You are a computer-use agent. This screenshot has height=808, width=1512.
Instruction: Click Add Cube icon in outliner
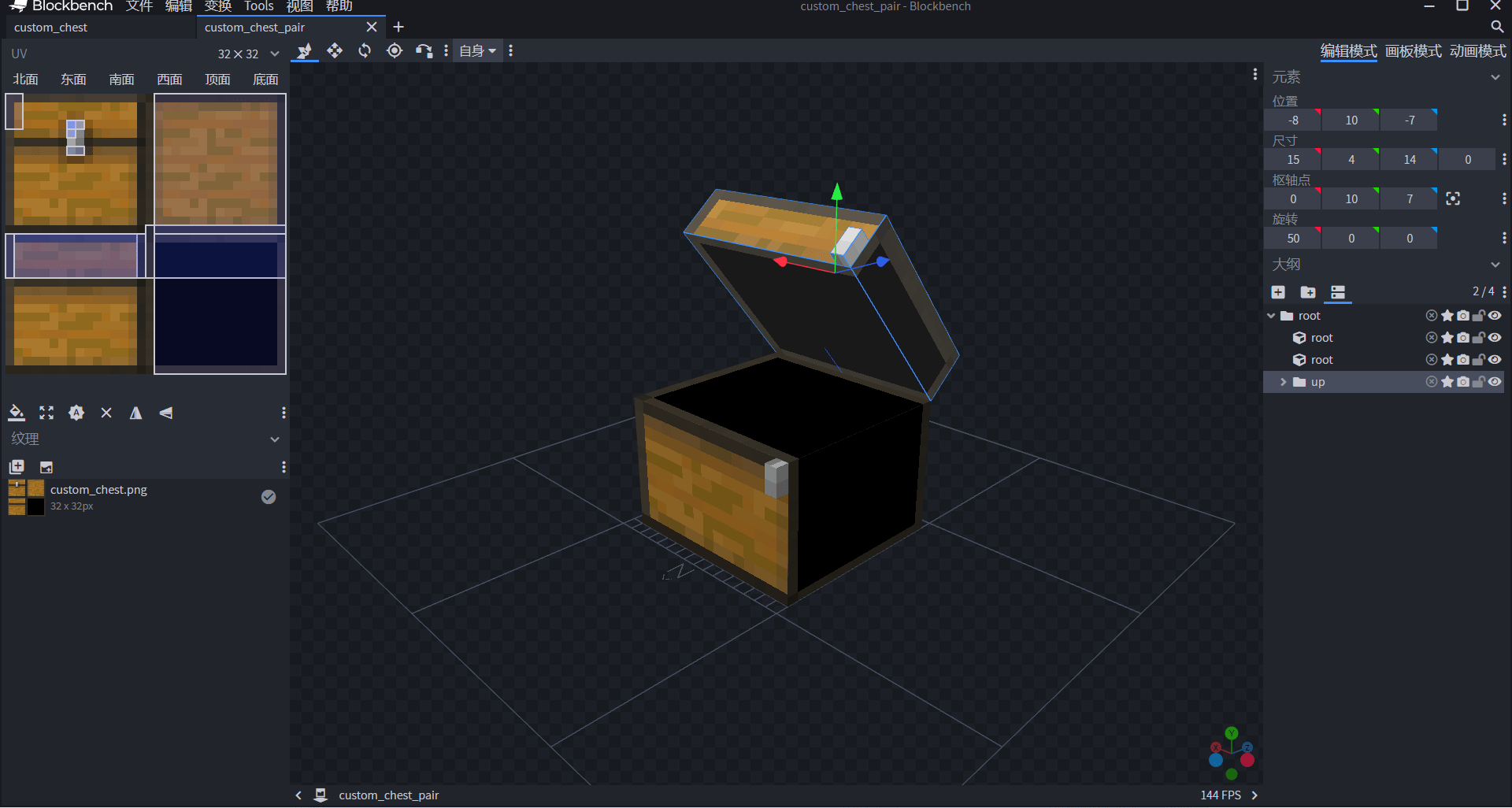click(x=1278, y=292)
